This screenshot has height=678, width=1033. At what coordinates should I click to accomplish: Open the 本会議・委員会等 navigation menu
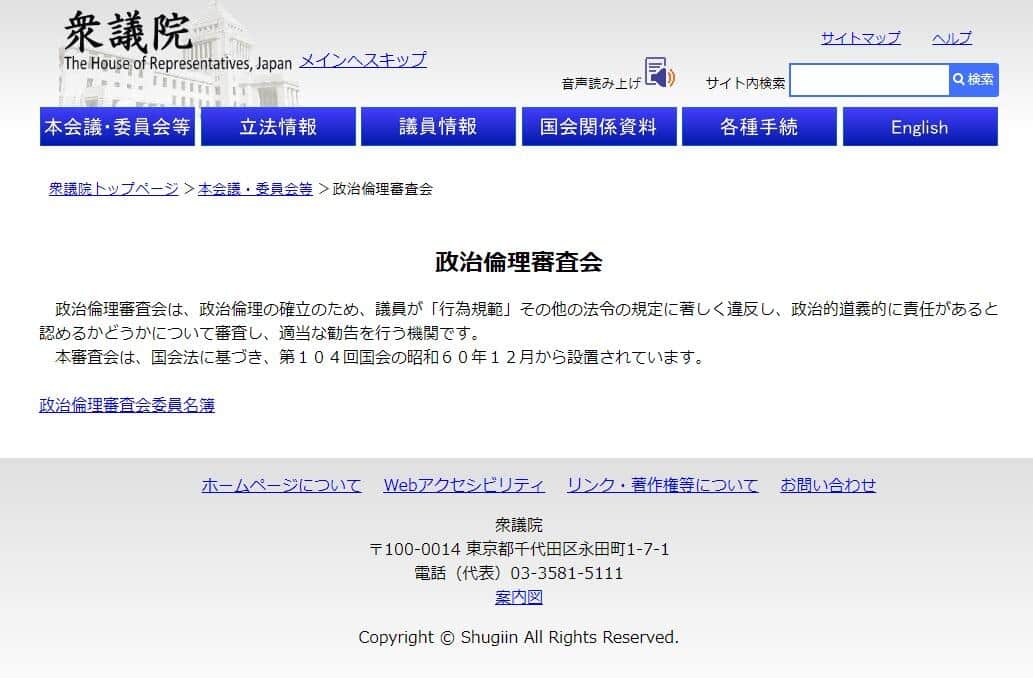click(x=117, y=126)
